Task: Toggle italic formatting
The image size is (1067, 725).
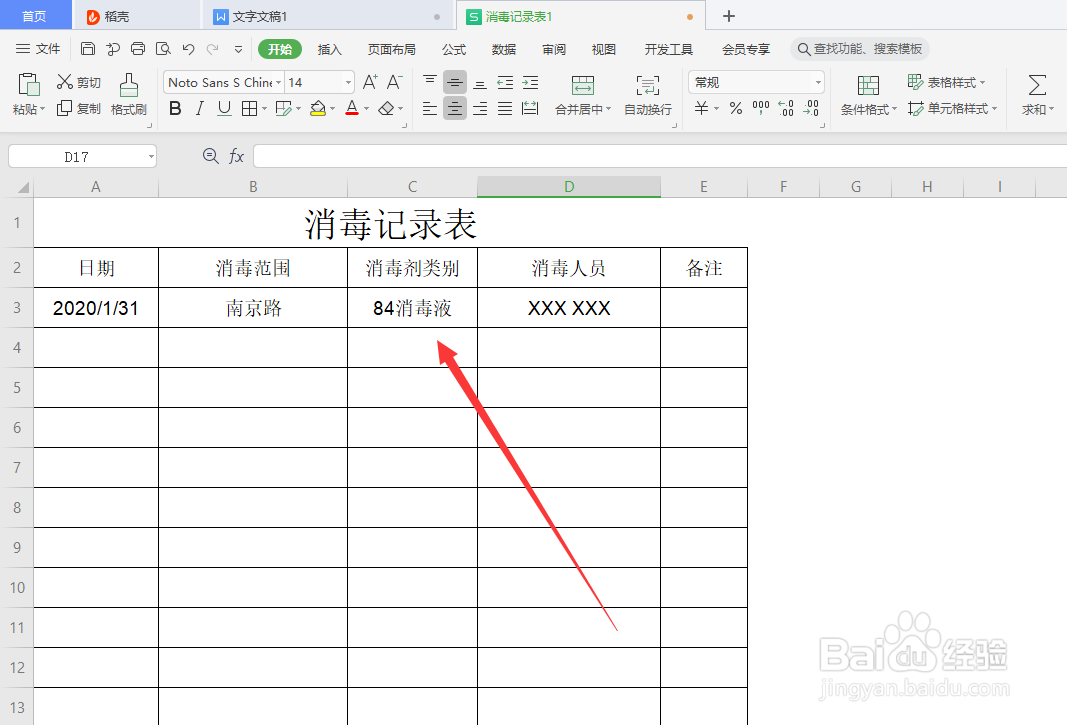Action: [199, 108]
